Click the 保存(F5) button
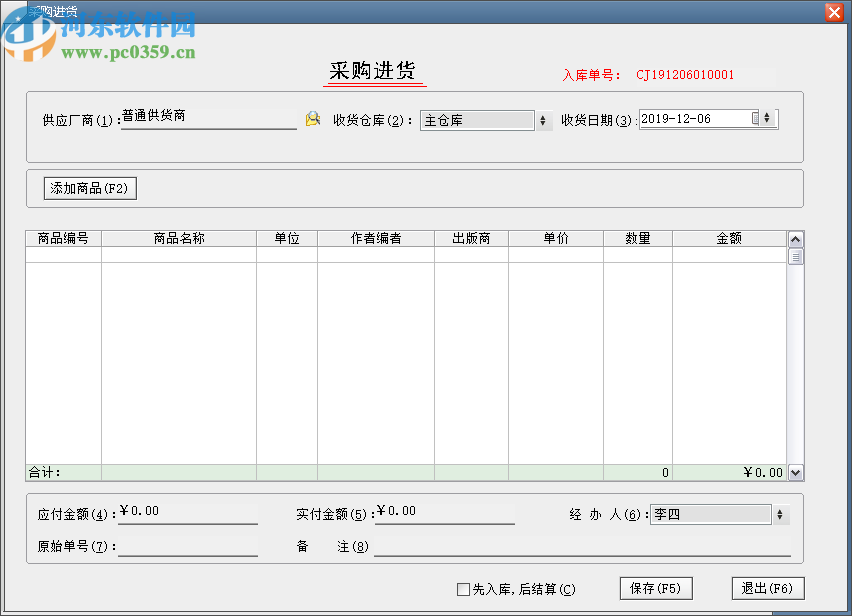This screenshot has height=616, width=852. [656, 588]
